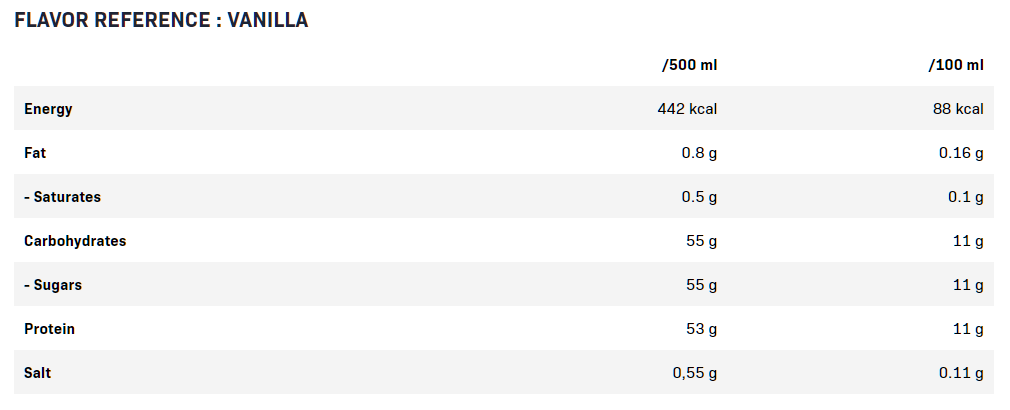
Task: Click the 53 g protein value
Action: pyautogui.click(x=701, y=329)
